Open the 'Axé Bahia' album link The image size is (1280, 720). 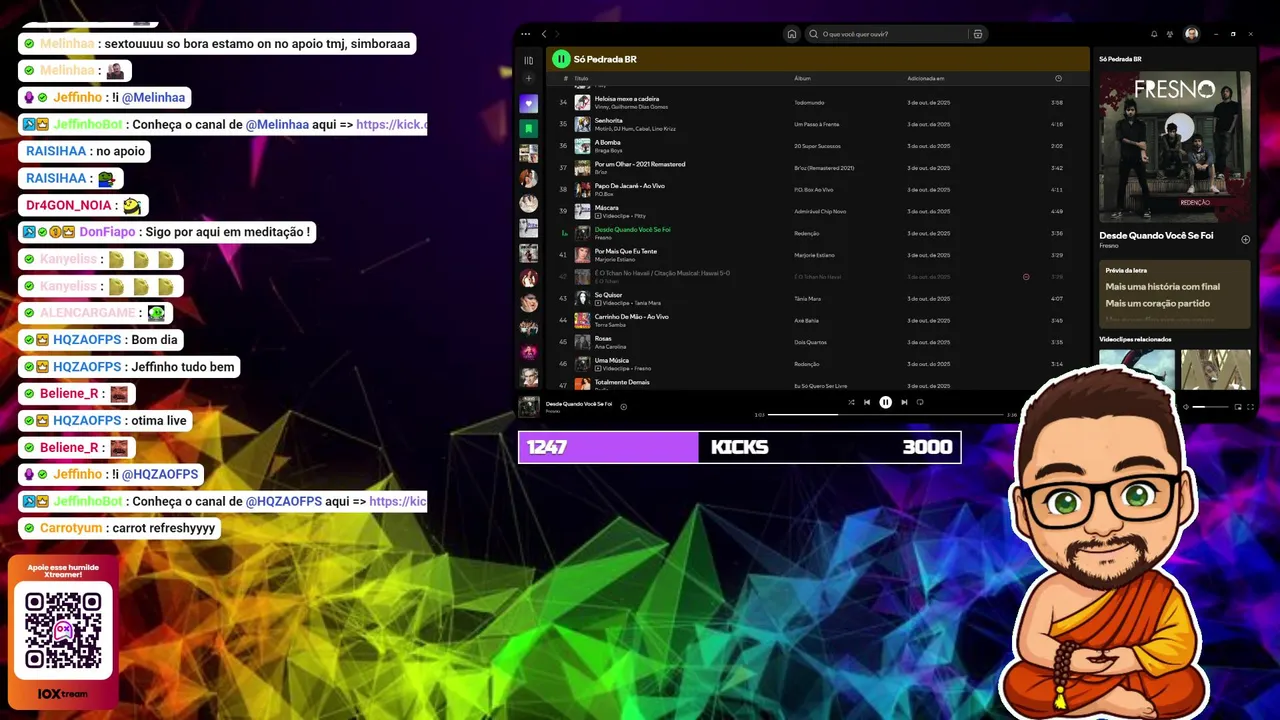pos(806,320)
